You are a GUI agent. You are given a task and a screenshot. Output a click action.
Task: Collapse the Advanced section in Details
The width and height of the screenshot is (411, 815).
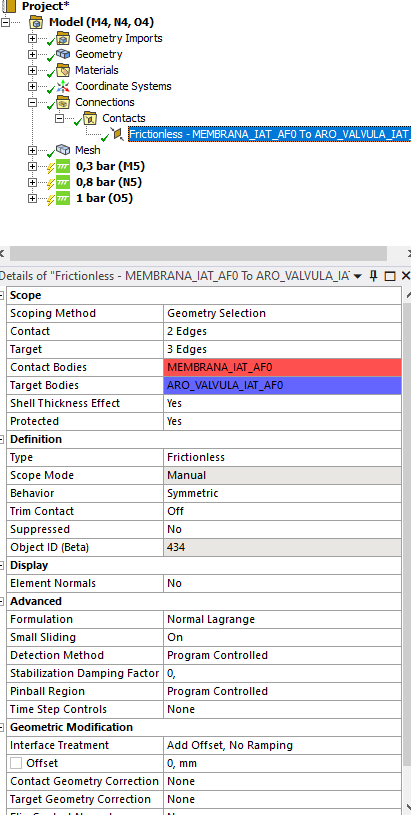[3, 601]
